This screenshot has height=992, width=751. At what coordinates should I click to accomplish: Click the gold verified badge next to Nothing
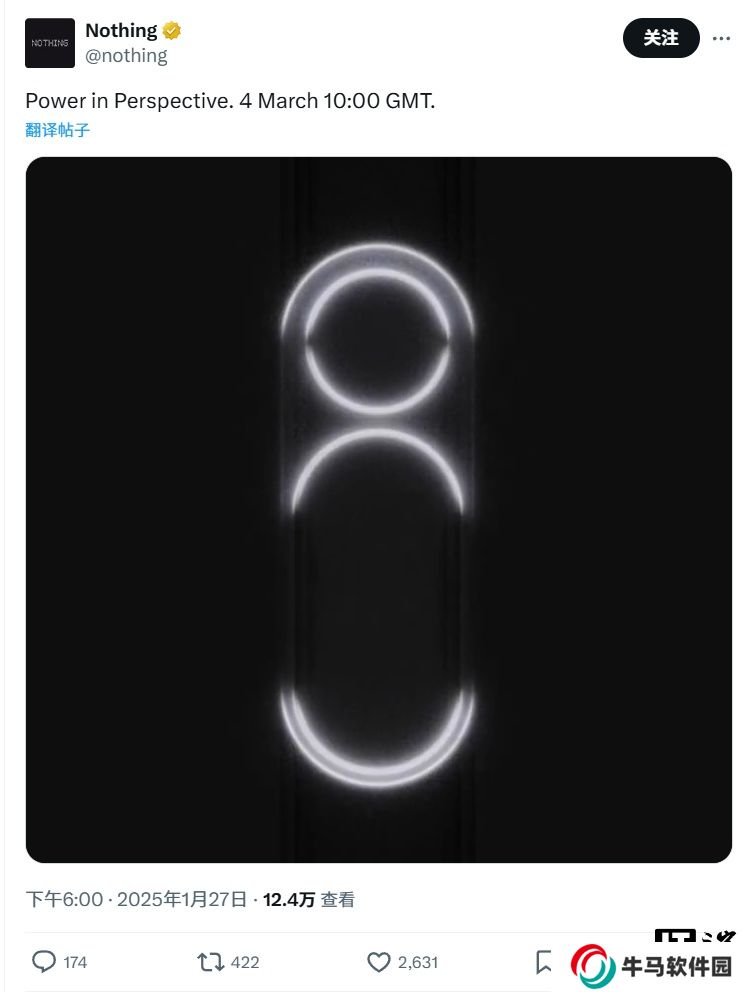click(x=171, y=30)
